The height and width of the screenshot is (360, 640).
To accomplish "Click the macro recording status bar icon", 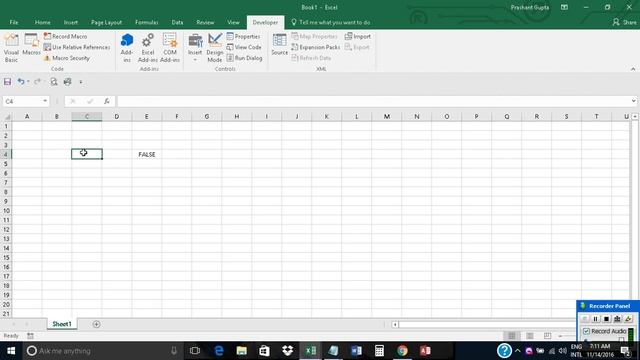I will (30, 336).
